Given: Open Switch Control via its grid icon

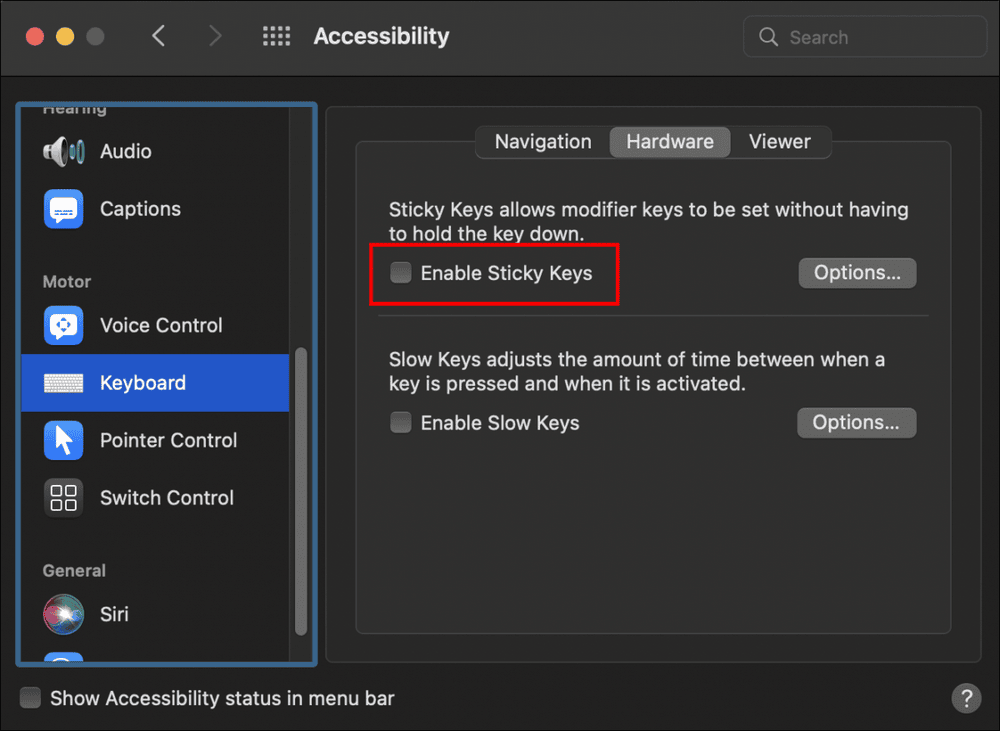Looking at the screenshot, I should pyautogui.click(x=64, y=498).
